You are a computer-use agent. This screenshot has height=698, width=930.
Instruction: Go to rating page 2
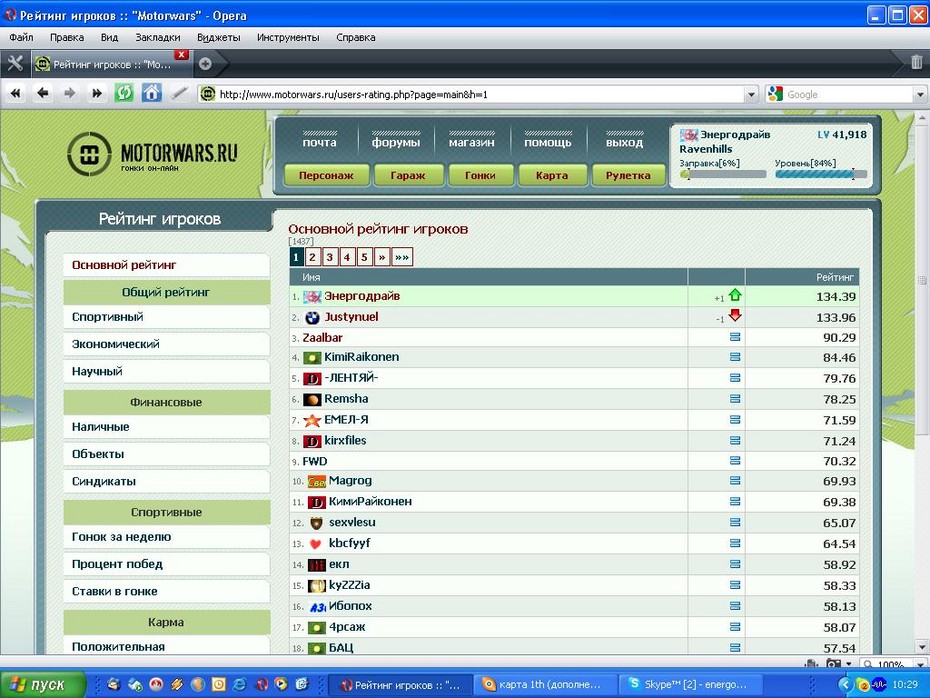(312, 257)
